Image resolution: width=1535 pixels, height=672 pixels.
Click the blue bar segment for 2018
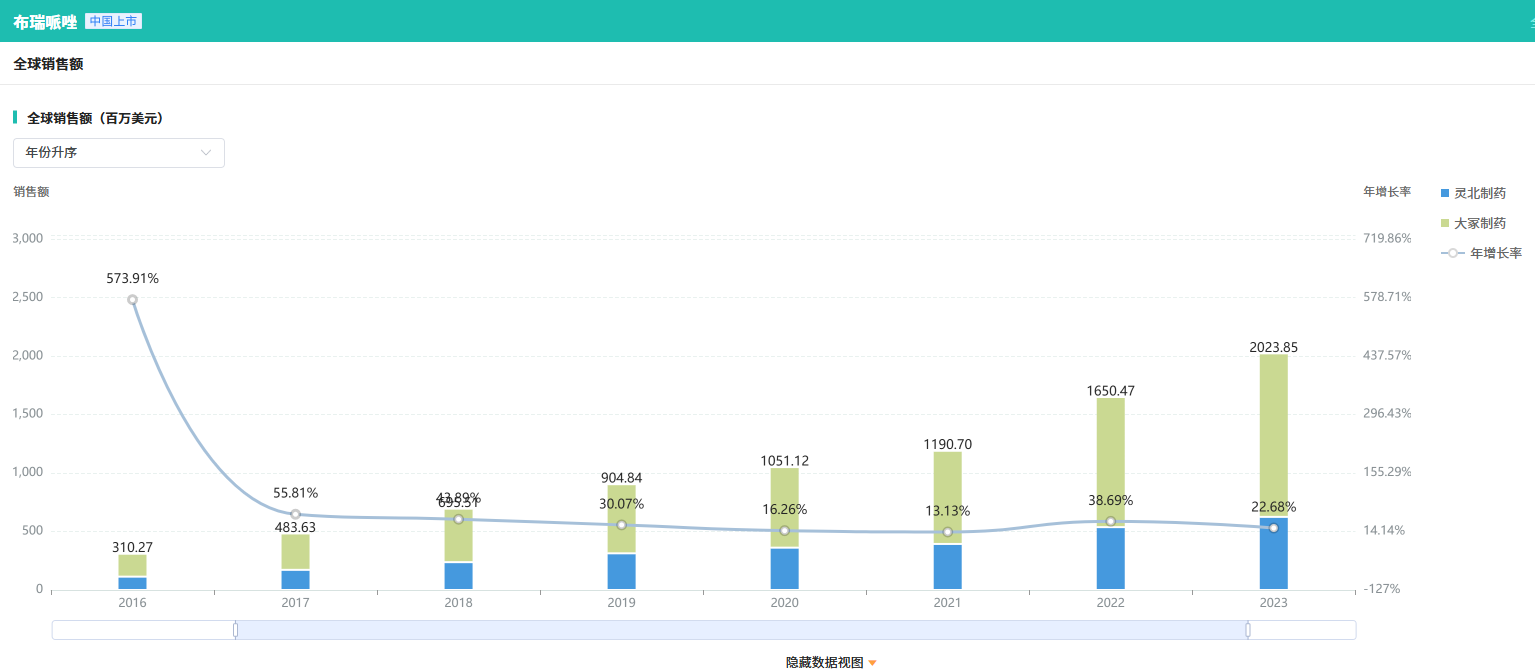click(458, 576)
